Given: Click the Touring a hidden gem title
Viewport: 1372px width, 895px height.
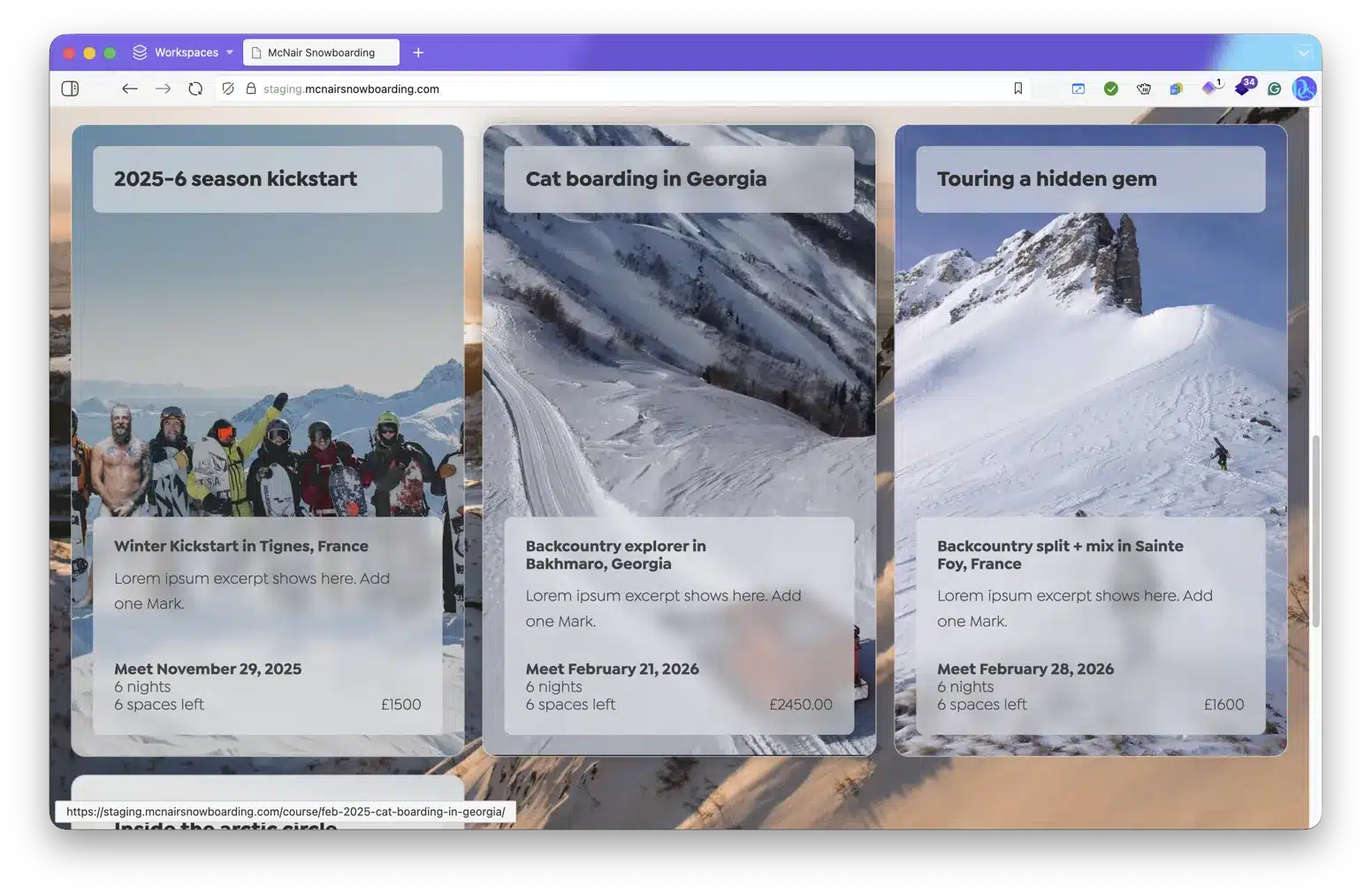Looking at the screenshot, I should click(1046, 179).
